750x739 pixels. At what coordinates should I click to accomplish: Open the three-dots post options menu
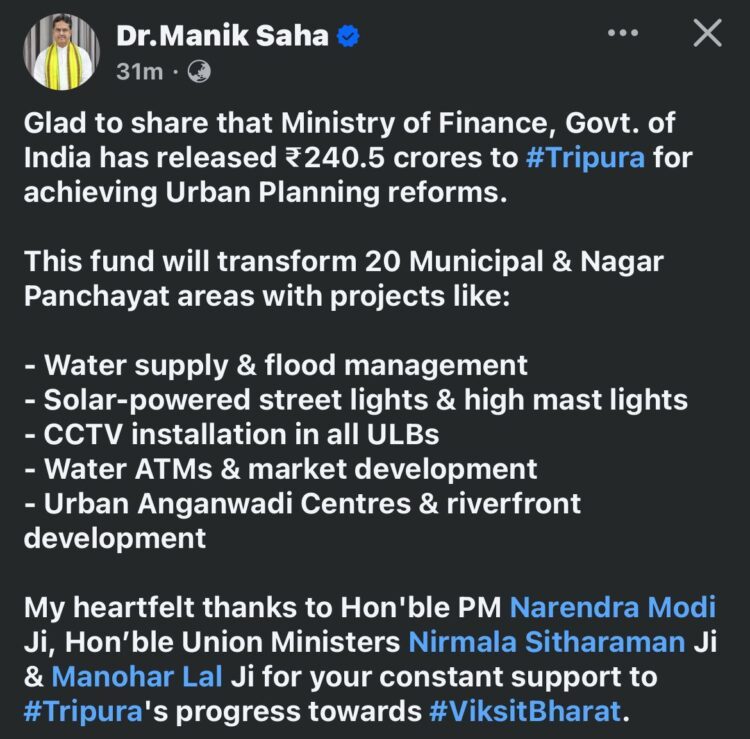click(x=622, y=34)
